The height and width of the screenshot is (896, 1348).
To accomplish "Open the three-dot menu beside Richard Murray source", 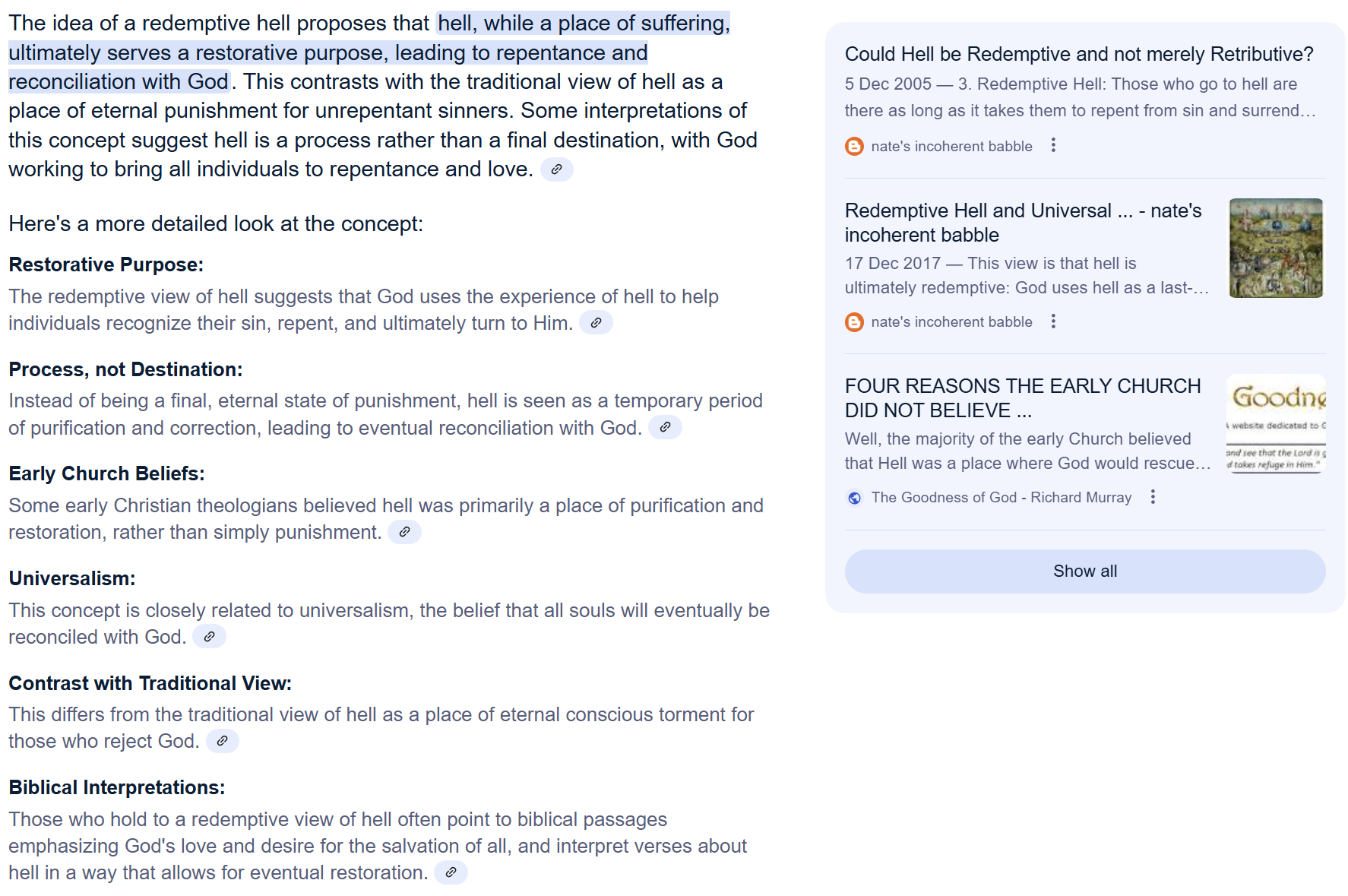I will point(1153,497).
